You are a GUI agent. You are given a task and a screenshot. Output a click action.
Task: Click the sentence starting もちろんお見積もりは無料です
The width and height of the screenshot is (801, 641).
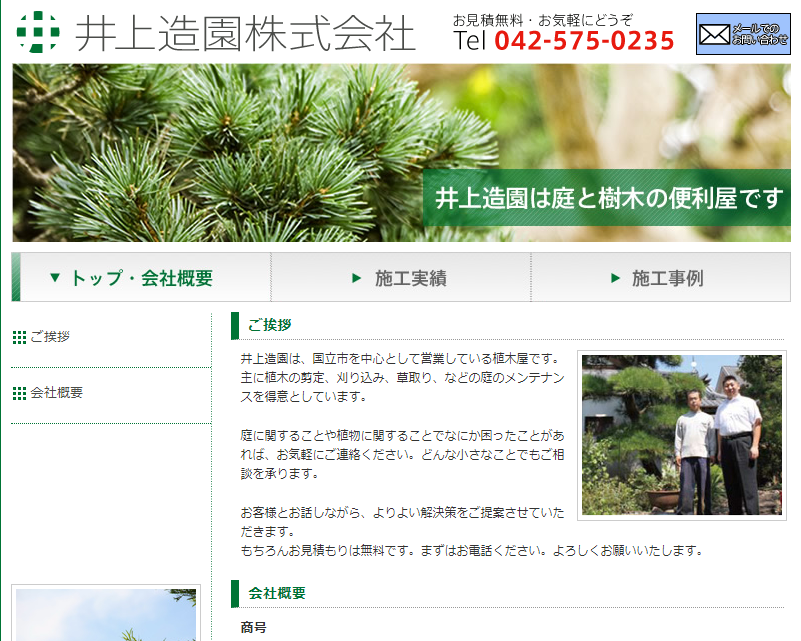coord(473,551)
